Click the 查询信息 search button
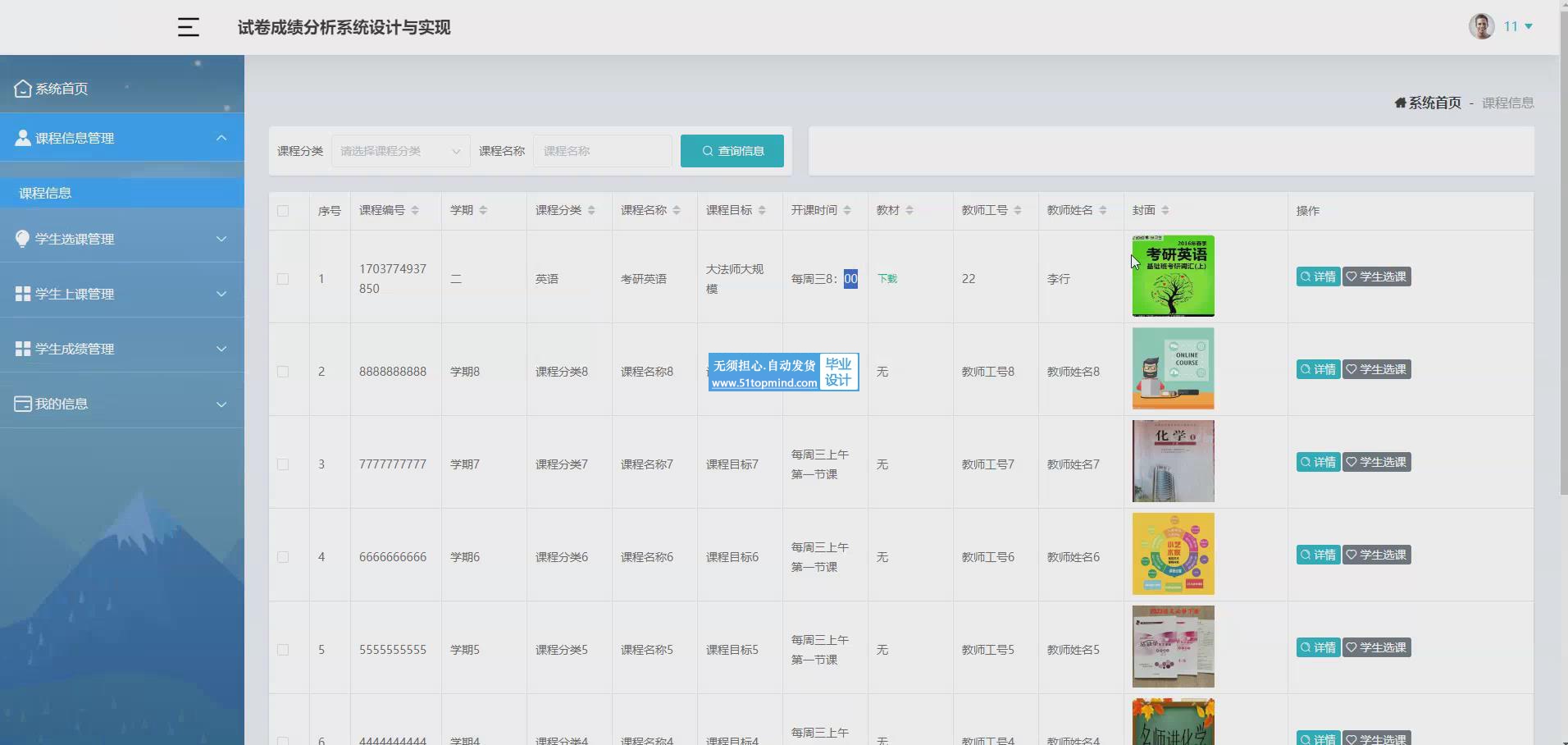The height and width of the screenshot is (745, 1568). (x=732, y=151)
